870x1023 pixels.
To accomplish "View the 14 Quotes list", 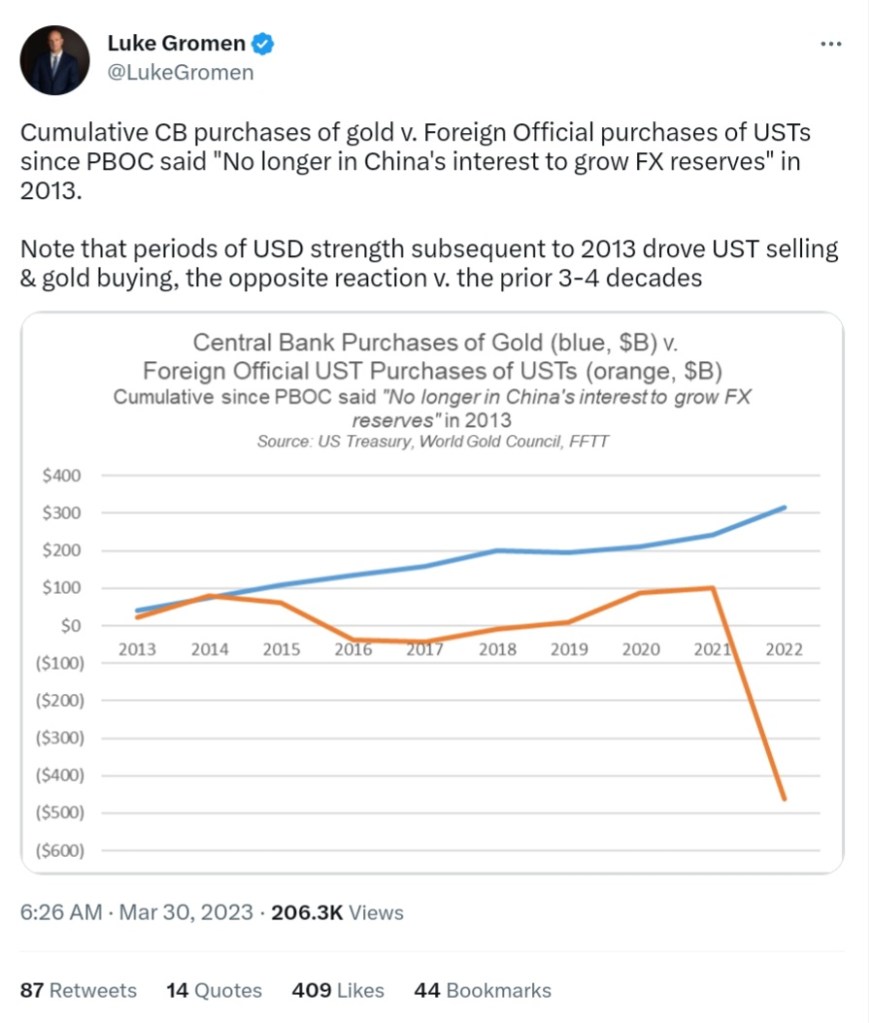I will click(214, 990).
